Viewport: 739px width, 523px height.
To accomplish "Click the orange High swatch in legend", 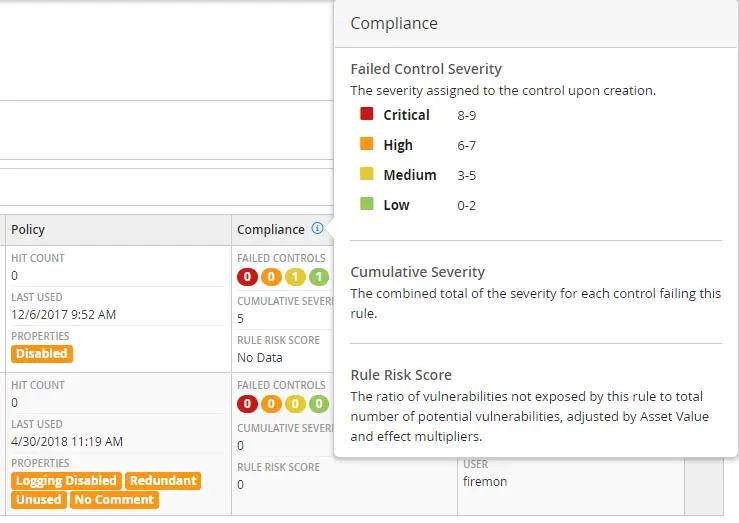I will (x=367, y=144).
